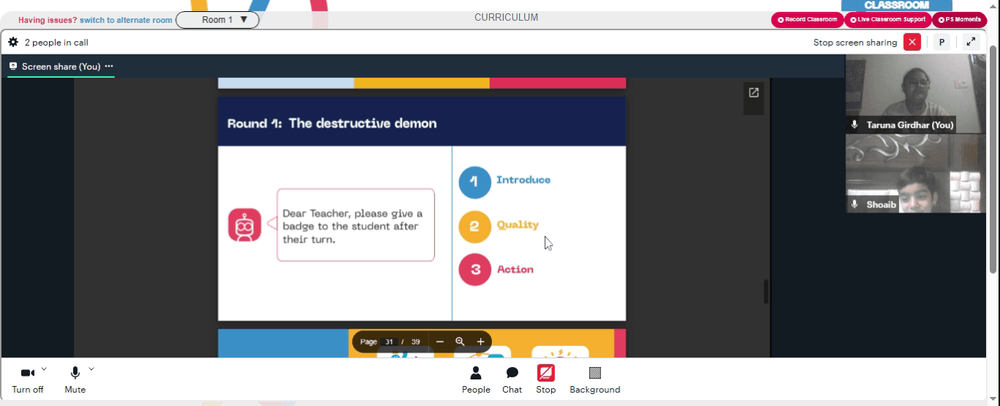Open the Chat panel
Image resolution: width=1000 pixels, height=406 pixels.
tap(511, 380)
